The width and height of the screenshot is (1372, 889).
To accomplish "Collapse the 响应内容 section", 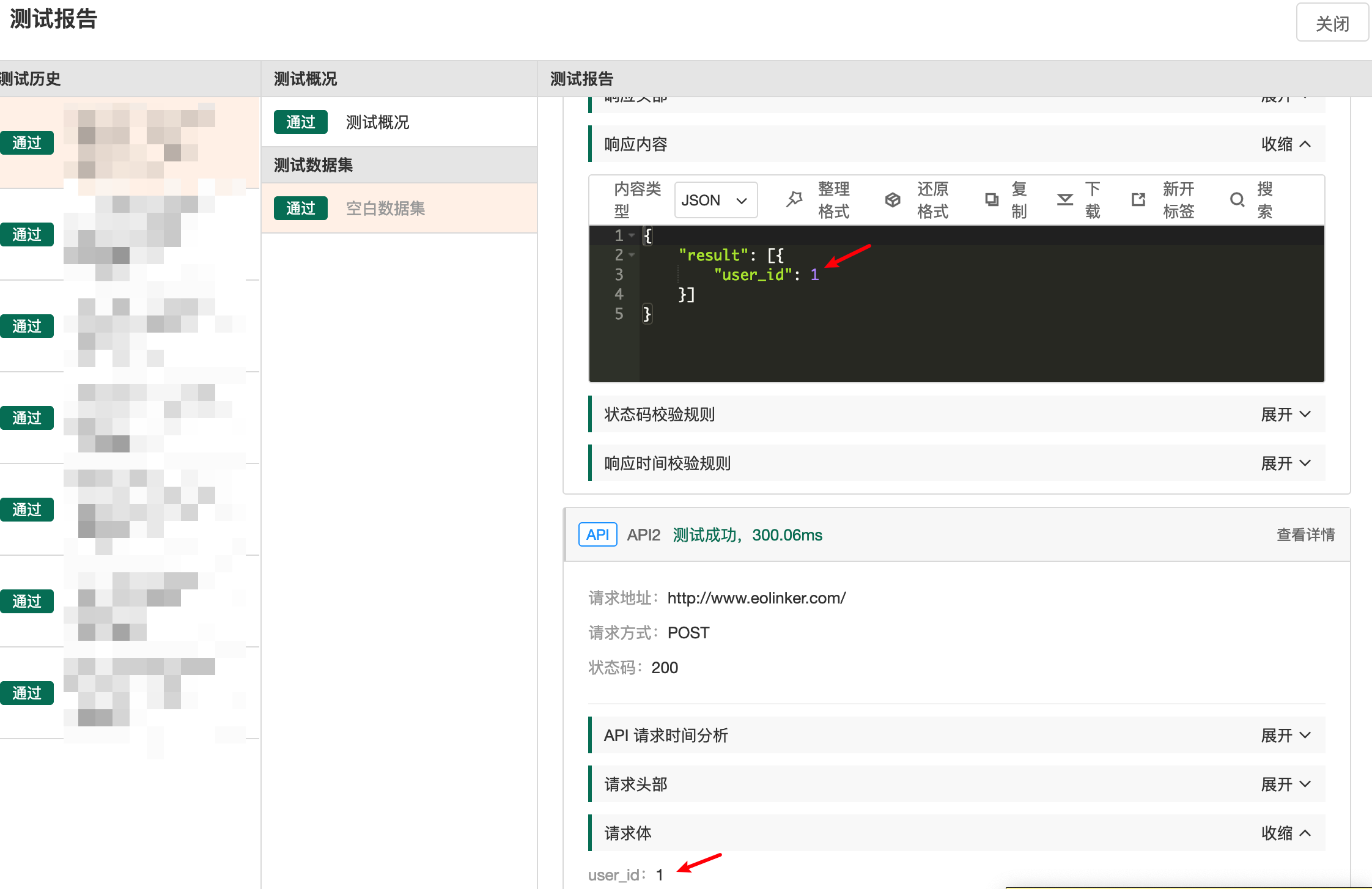I will [x=1286, y=144].
